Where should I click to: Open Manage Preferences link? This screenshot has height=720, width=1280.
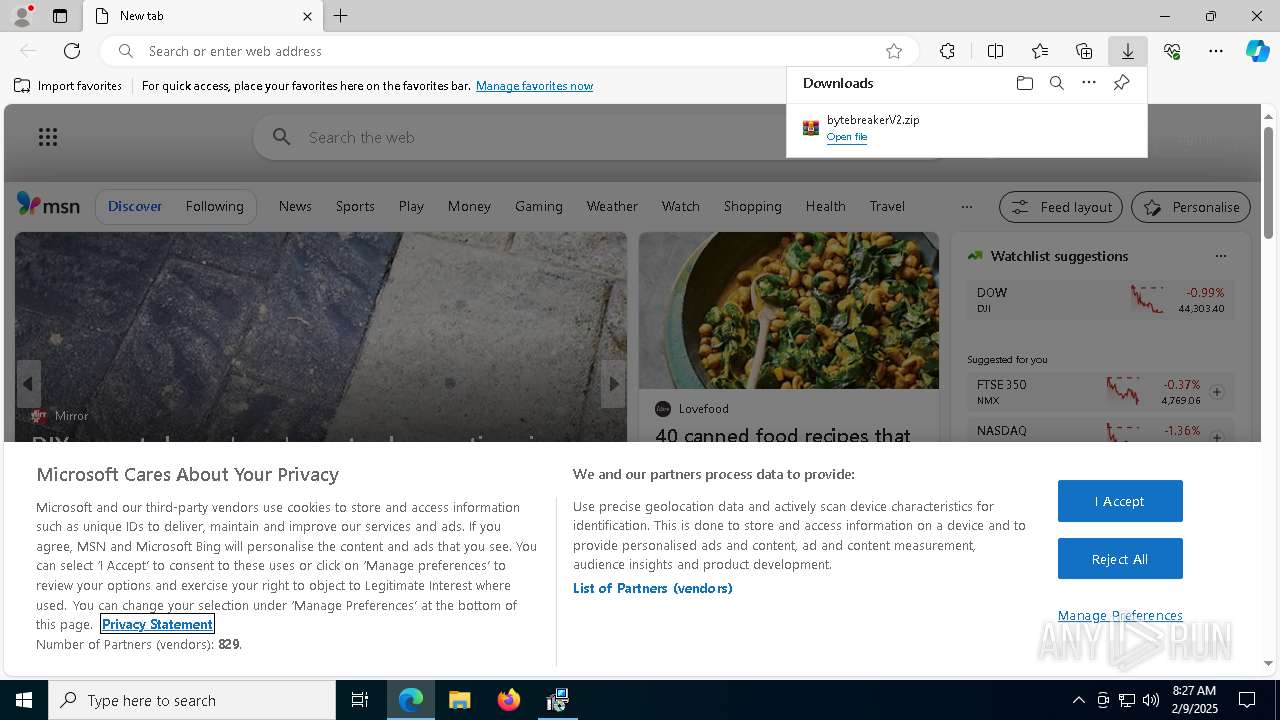tap(1120, 615)
